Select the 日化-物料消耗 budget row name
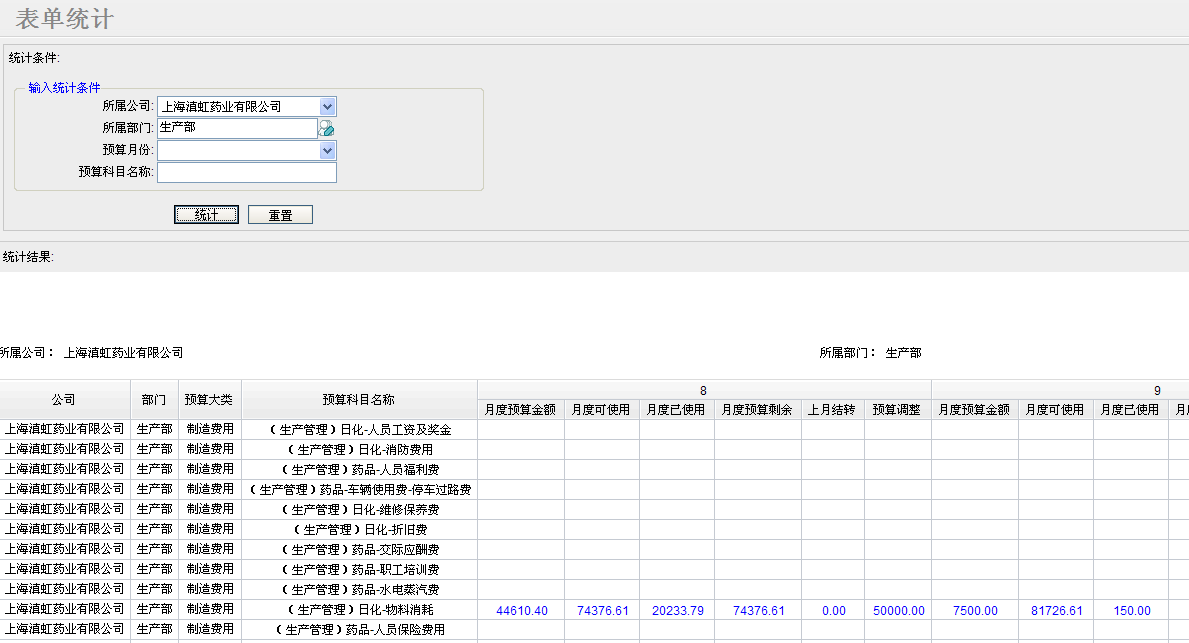Viewport: 1189px width, 643px height. pyautogui.click(x=360, y=610)
